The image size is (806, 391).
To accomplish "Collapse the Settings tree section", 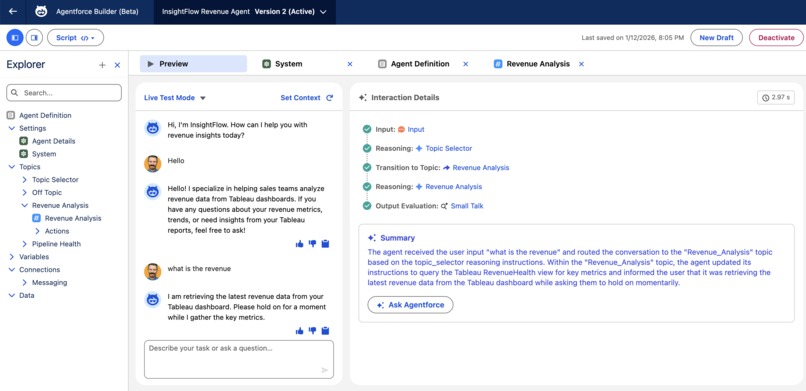I will (12, 128).
